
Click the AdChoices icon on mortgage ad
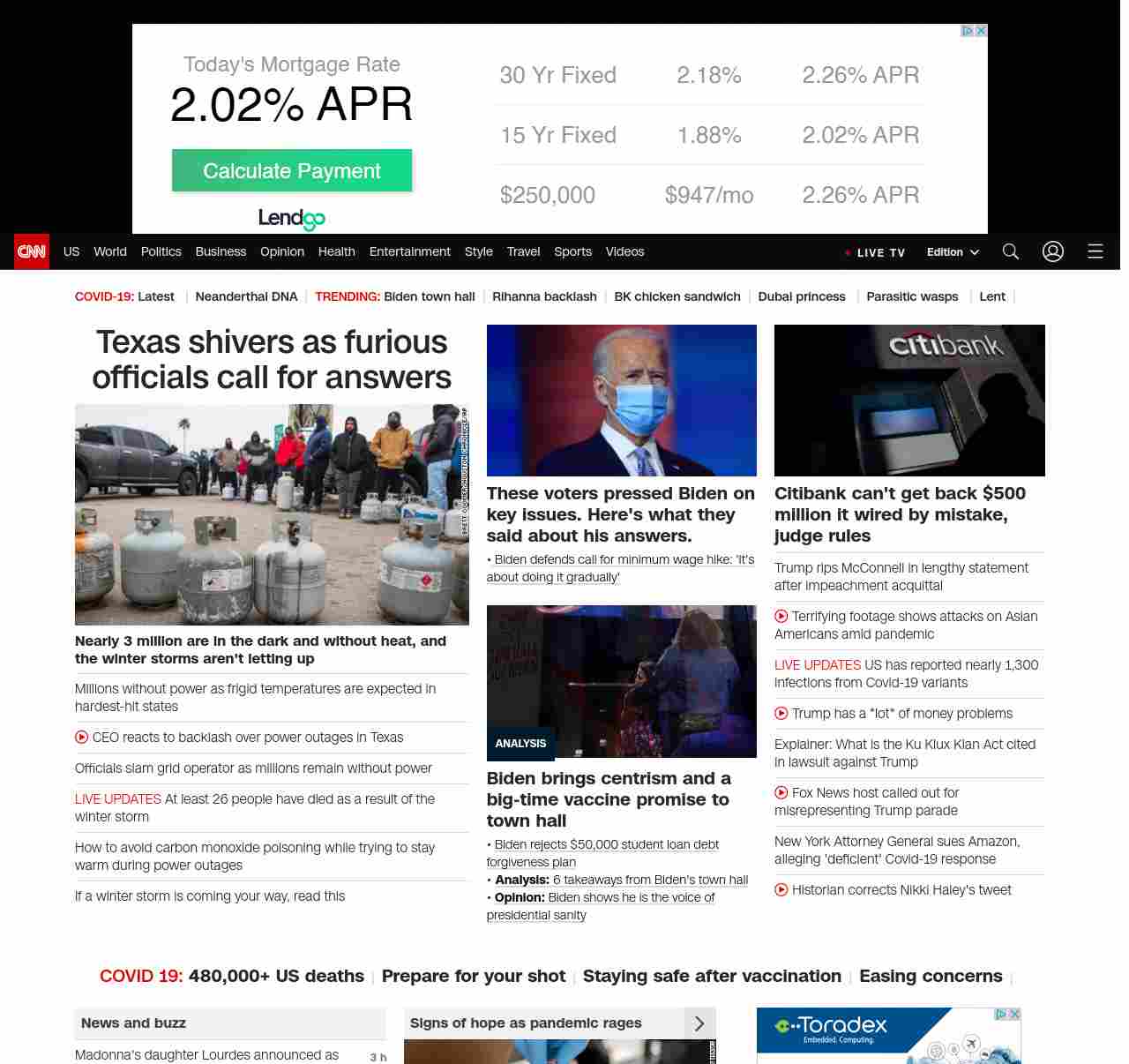(968, 31)
